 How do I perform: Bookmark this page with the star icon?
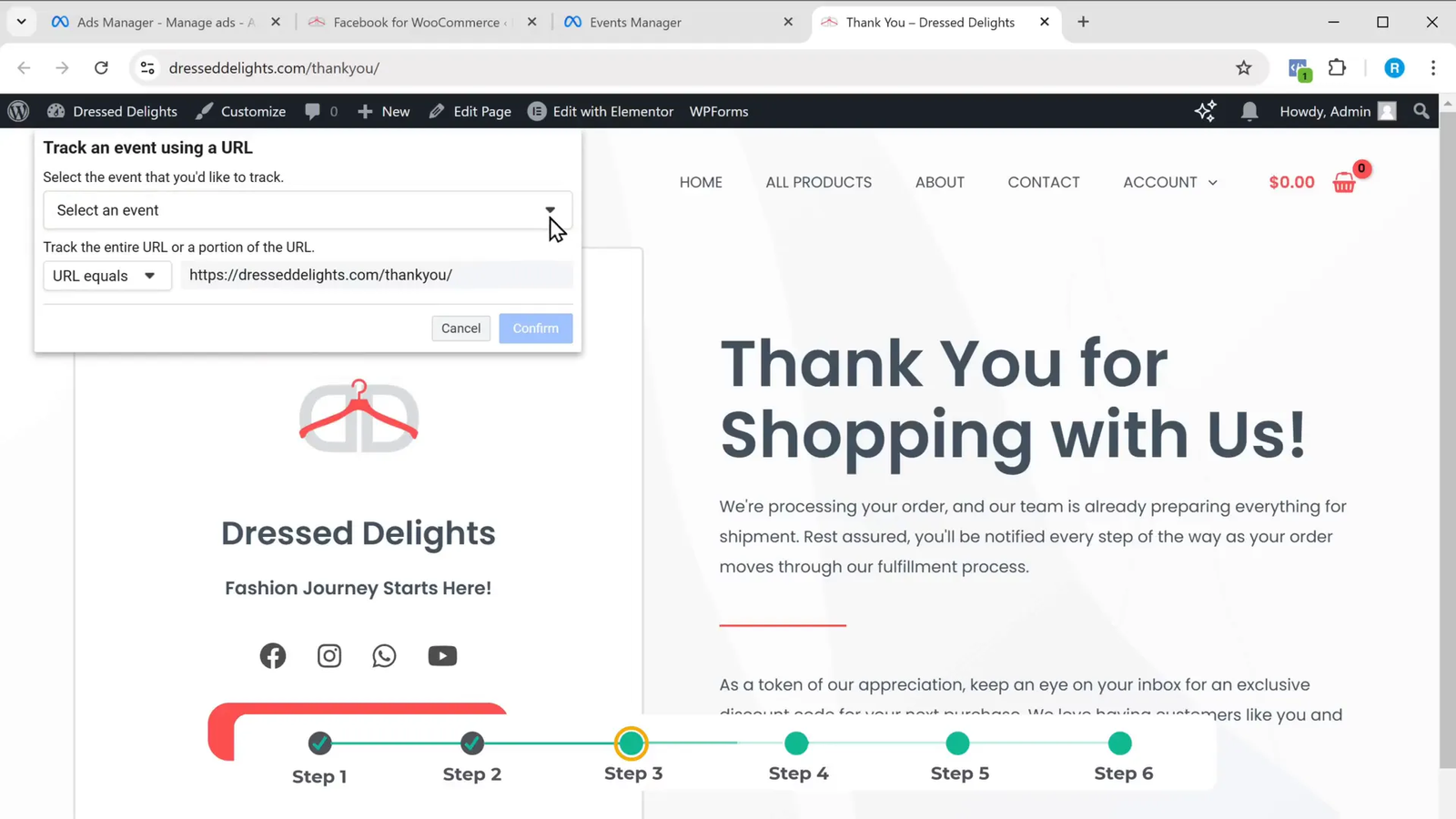(x=1243, y=67)
